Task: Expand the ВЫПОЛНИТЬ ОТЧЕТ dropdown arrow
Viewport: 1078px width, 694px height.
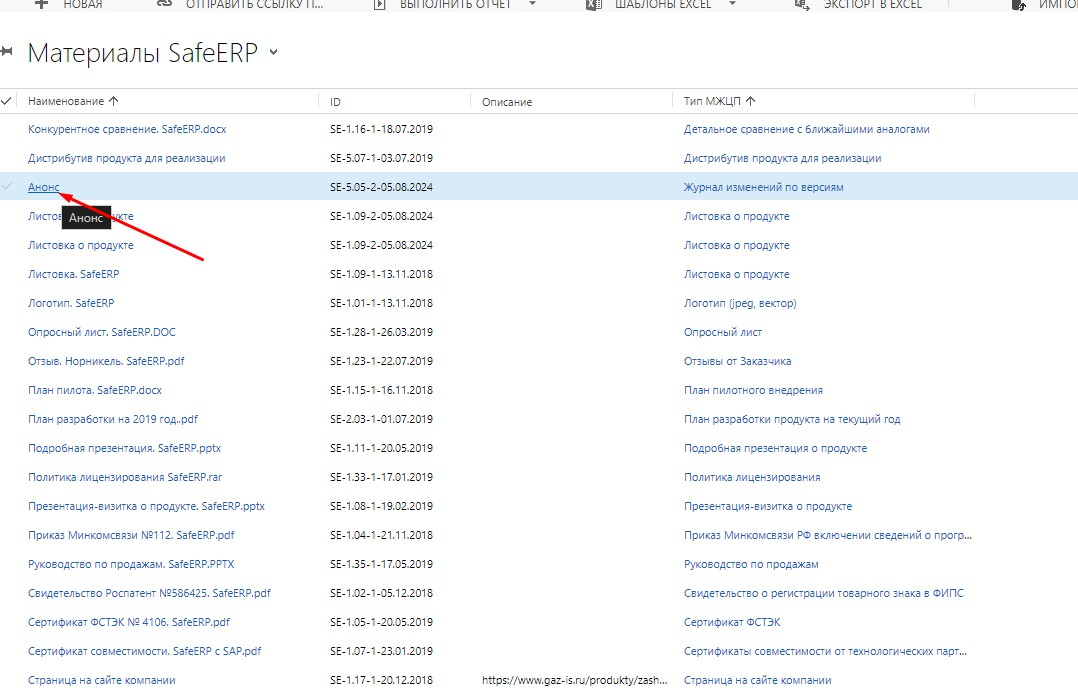Action: click(x=531, y=4)
